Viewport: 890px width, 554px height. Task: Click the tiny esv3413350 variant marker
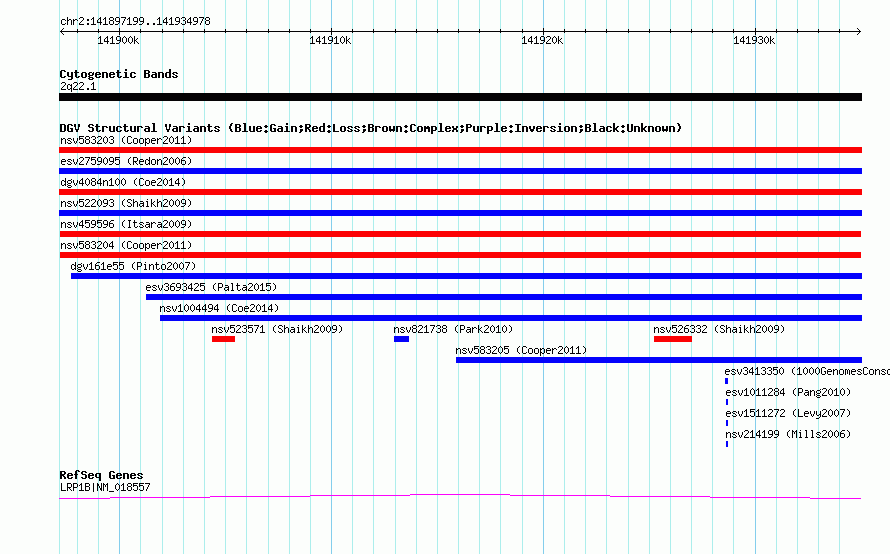pos(727,381)
